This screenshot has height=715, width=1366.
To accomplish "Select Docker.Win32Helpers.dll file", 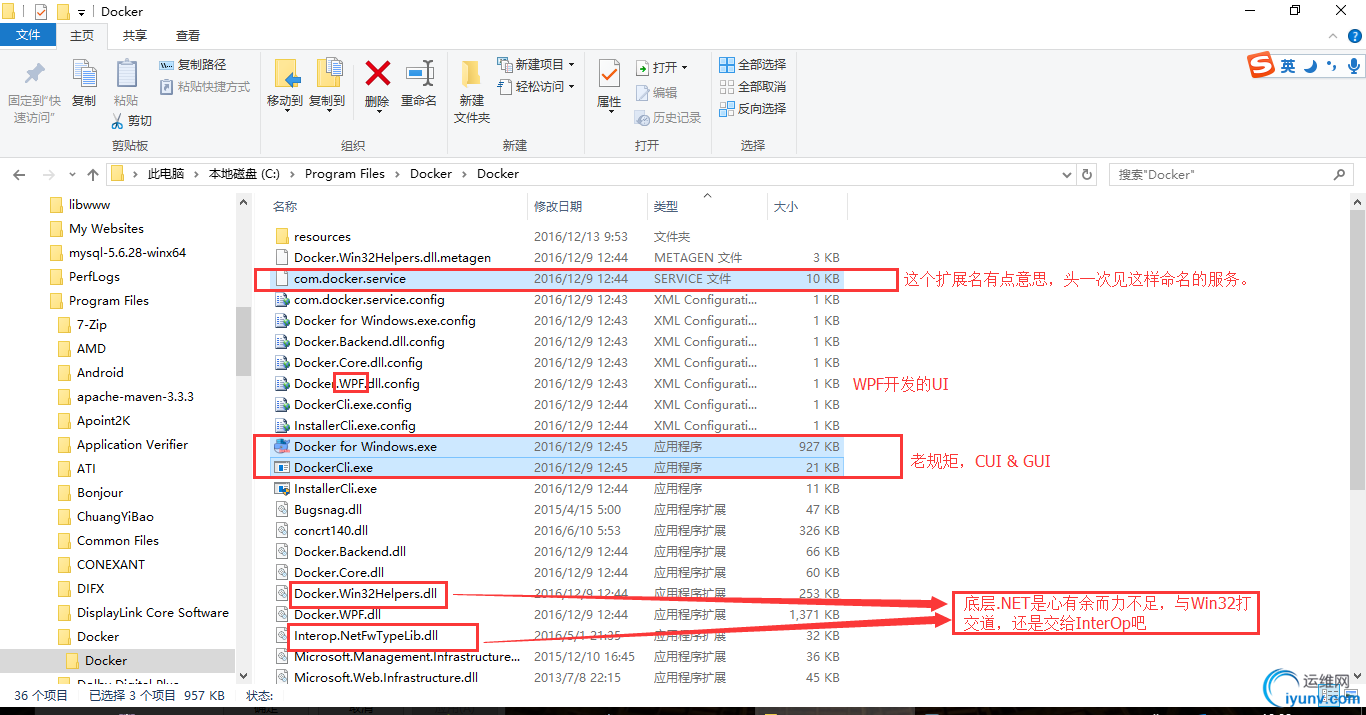I will (557, 593).
